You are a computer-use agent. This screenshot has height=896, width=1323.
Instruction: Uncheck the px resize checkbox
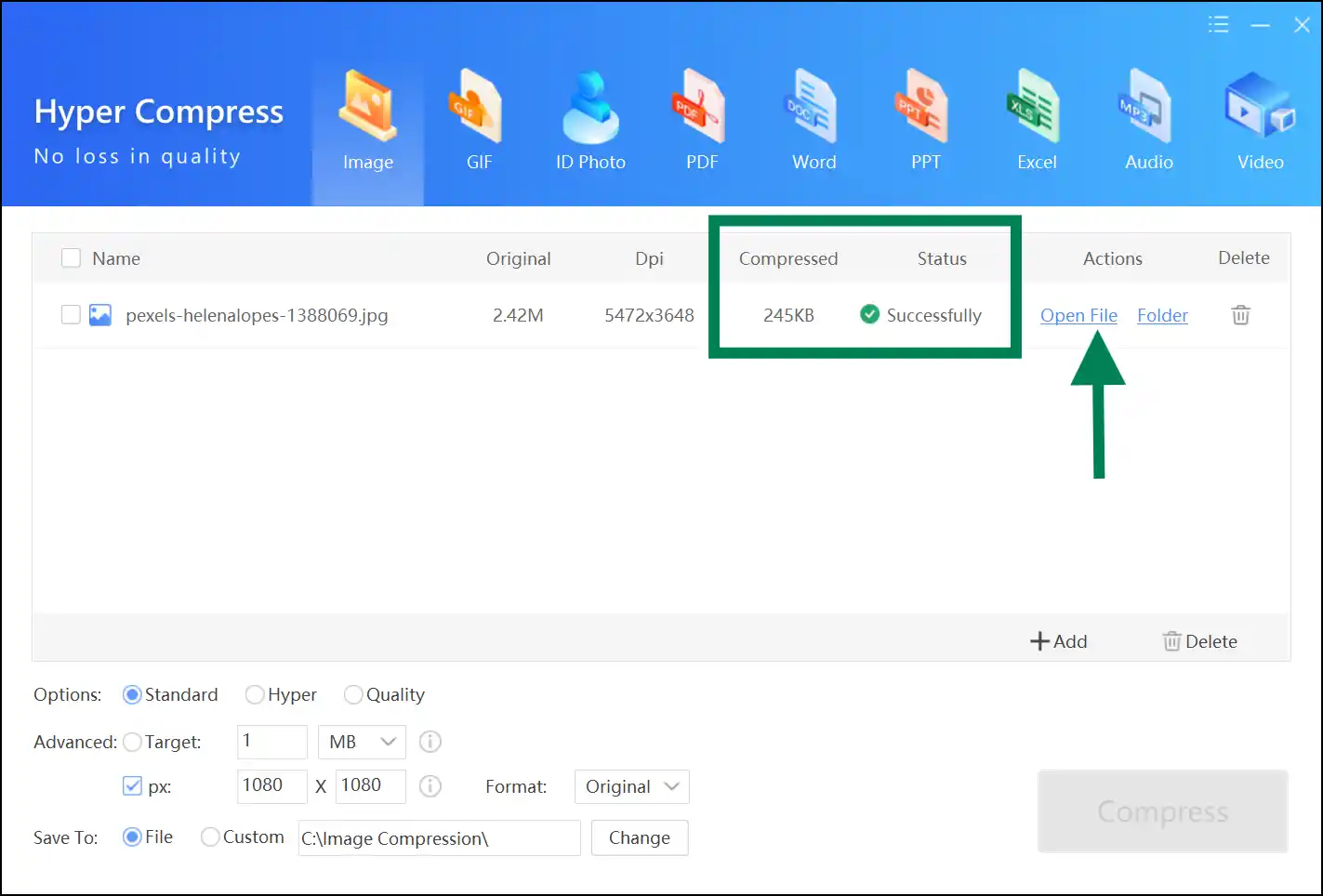pos(132,786)
